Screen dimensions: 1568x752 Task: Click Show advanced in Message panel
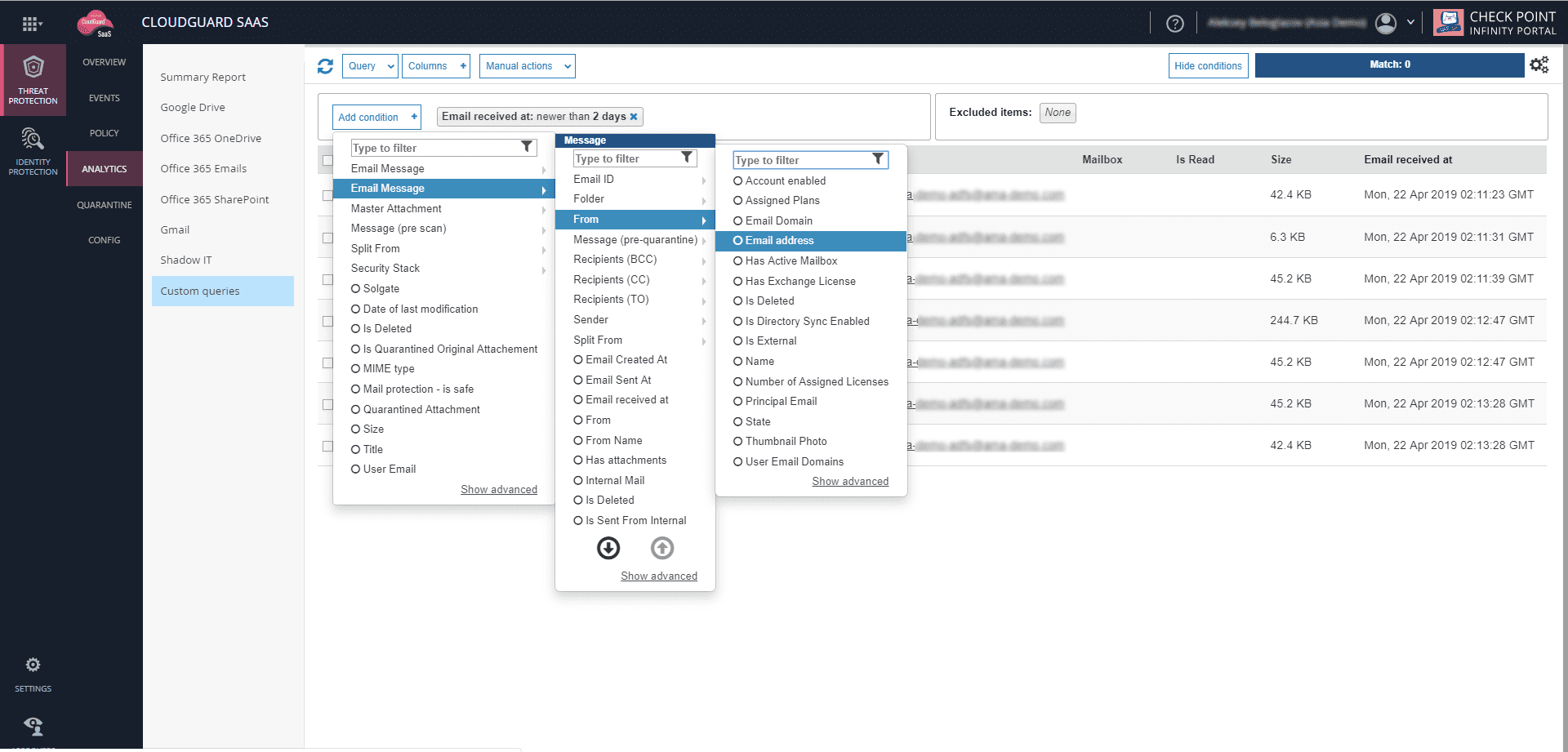[659, 576]
